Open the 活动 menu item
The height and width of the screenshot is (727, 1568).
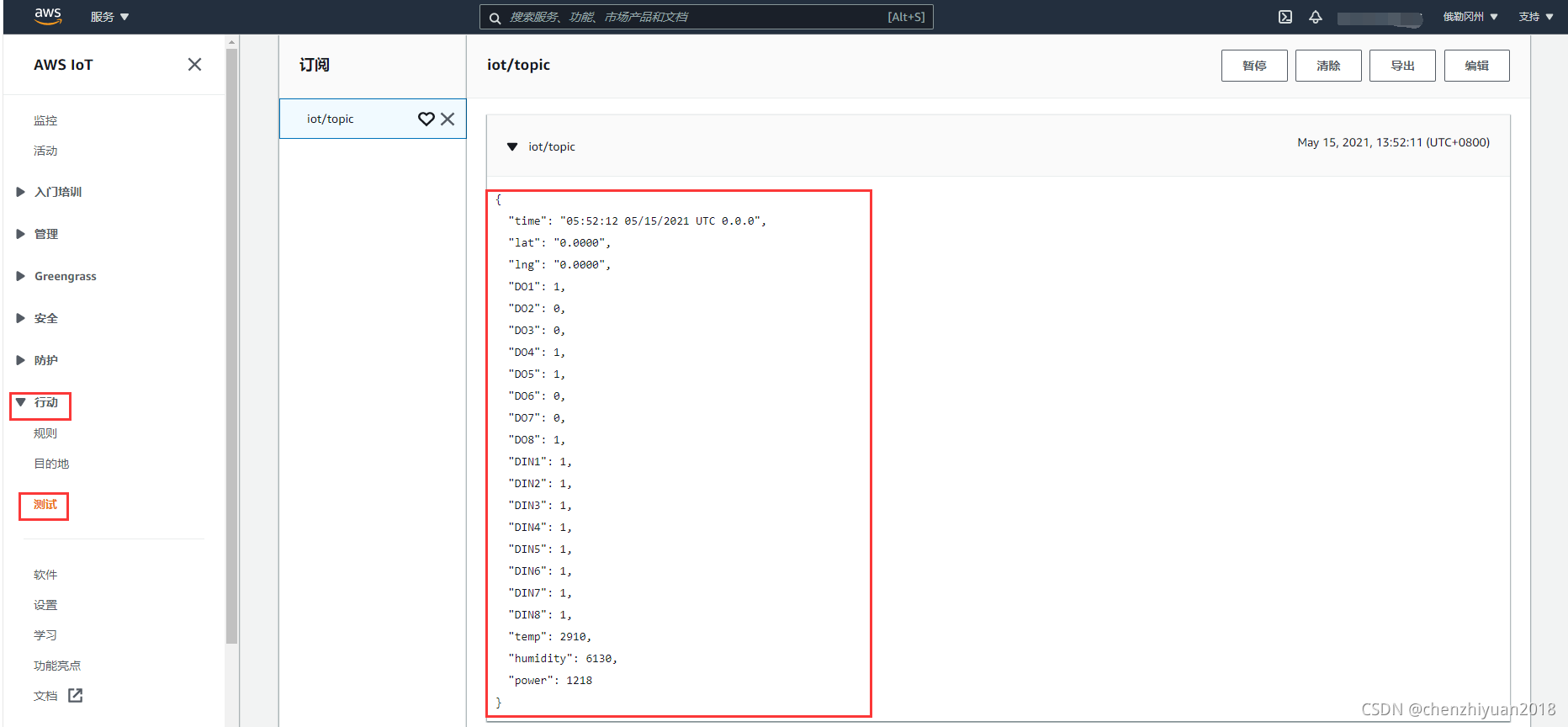tap(45, 151)
